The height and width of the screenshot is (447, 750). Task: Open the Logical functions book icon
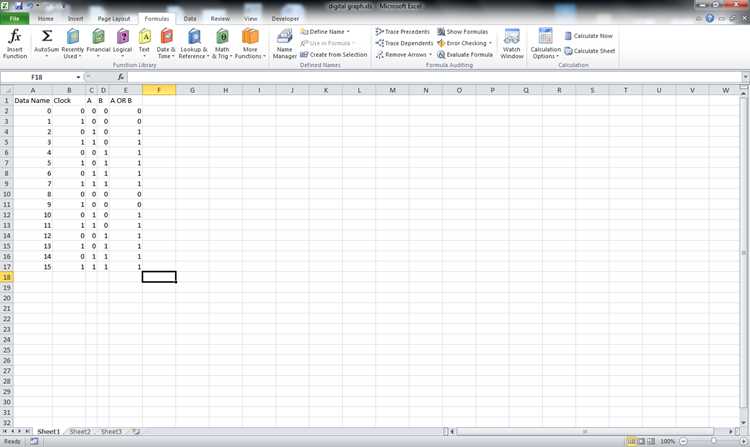pos(122,36)
